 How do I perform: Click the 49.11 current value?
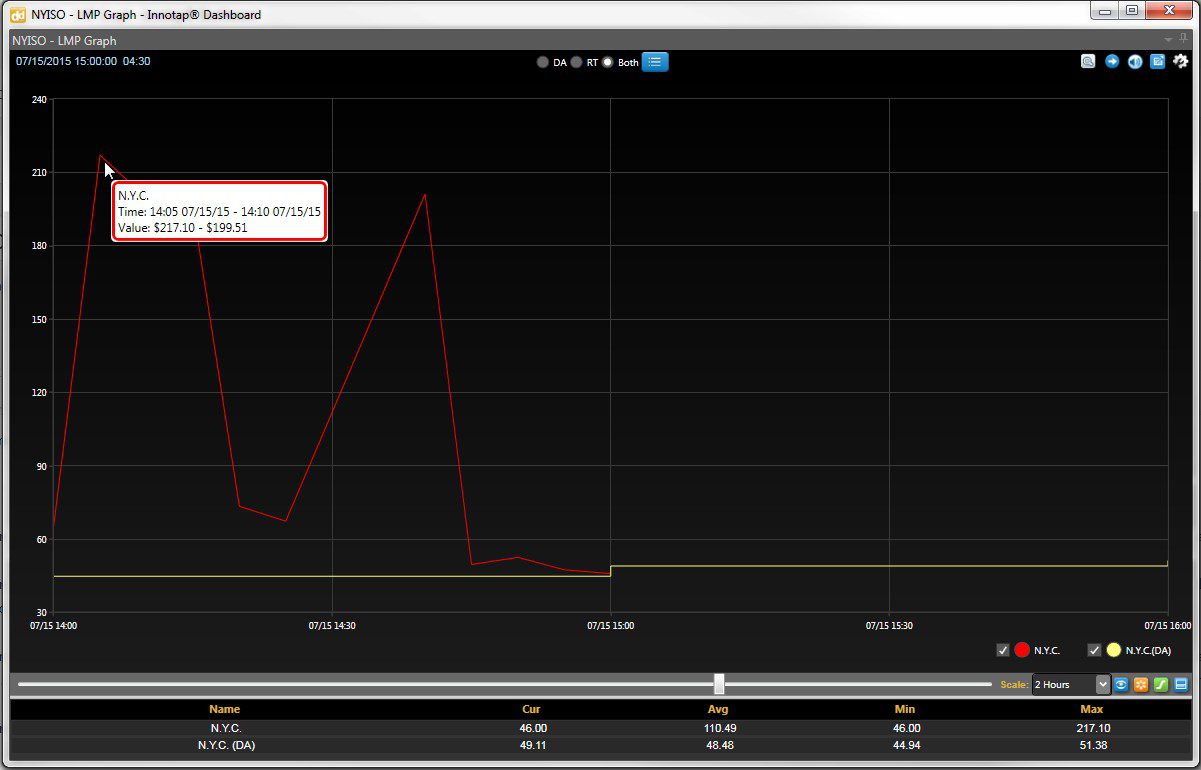tap(532, 745)
